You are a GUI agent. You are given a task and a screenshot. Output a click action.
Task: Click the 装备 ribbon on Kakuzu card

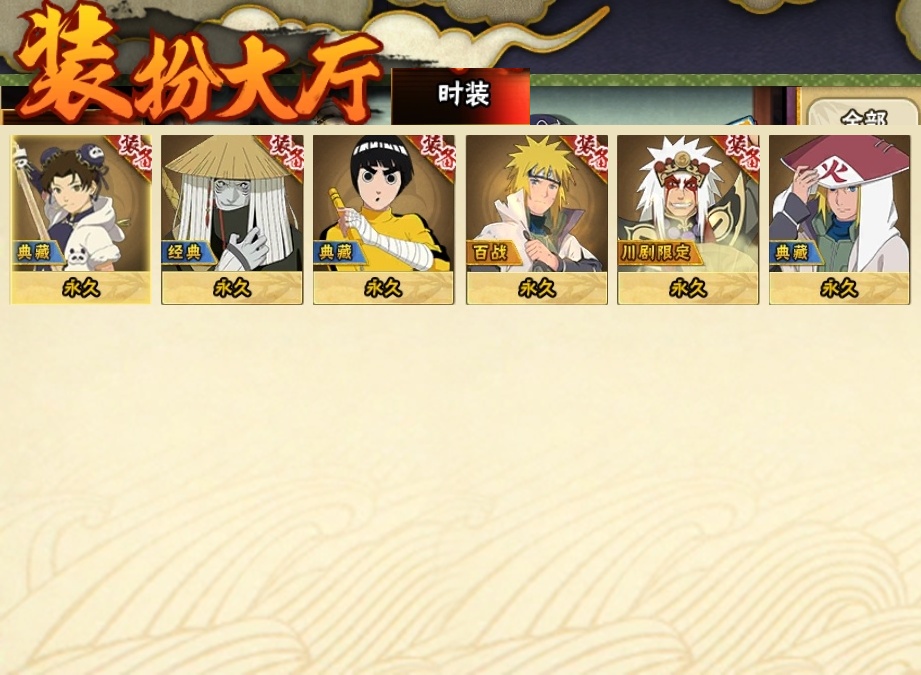click(x=285, y=154)
